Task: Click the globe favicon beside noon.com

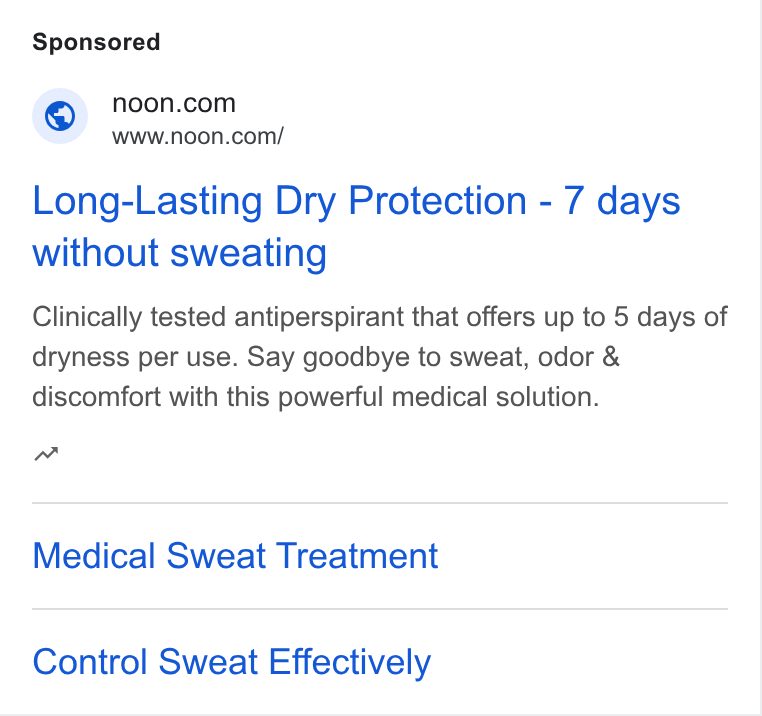Action: tap(60, 116)
